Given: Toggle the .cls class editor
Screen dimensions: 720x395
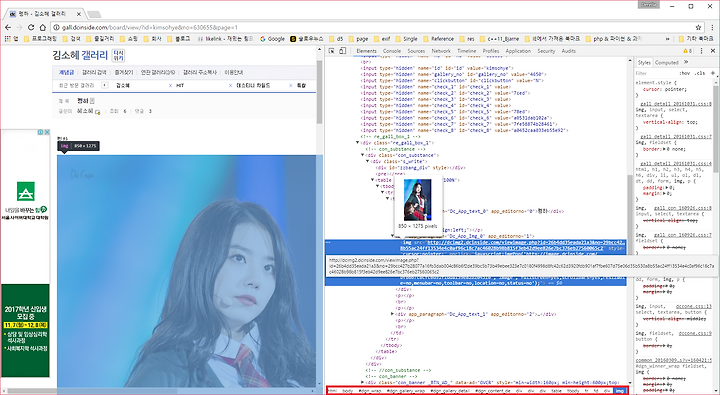Looking at the screenshot, I should 700,73.
